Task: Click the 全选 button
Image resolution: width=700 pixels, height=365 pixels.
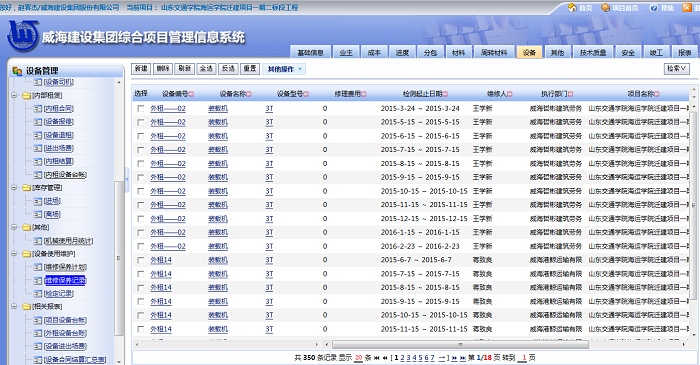Action: pos(206,69)
